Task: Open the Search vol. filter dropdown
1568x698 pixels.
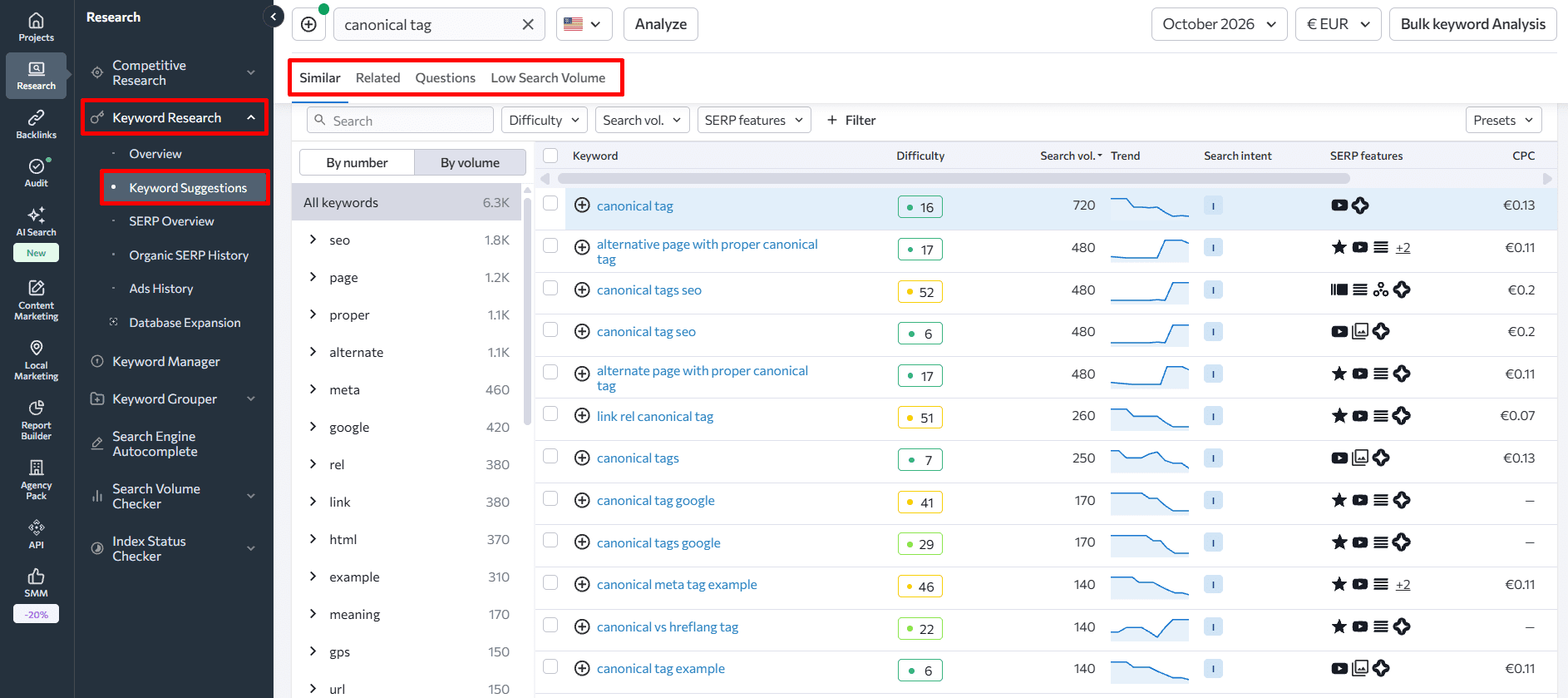Action: point(642,120)
